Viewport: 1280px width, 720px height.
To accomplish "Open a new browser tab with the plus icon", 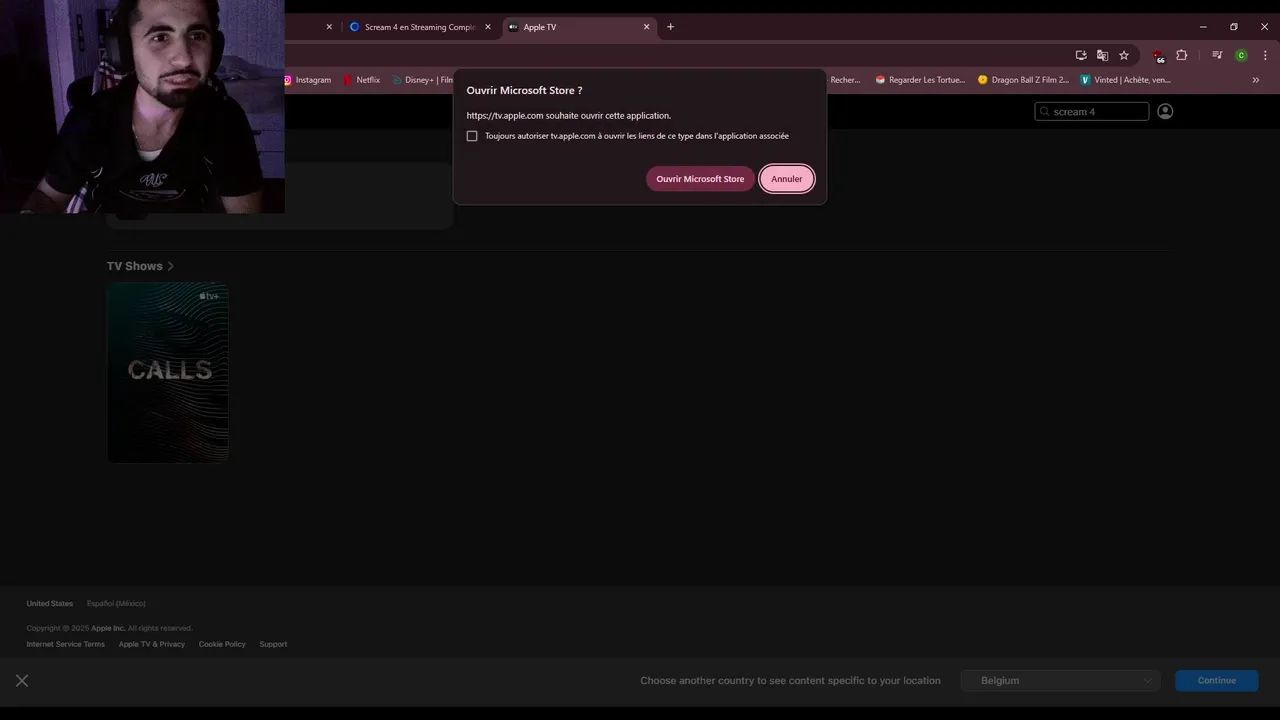I will pos(670,27).
